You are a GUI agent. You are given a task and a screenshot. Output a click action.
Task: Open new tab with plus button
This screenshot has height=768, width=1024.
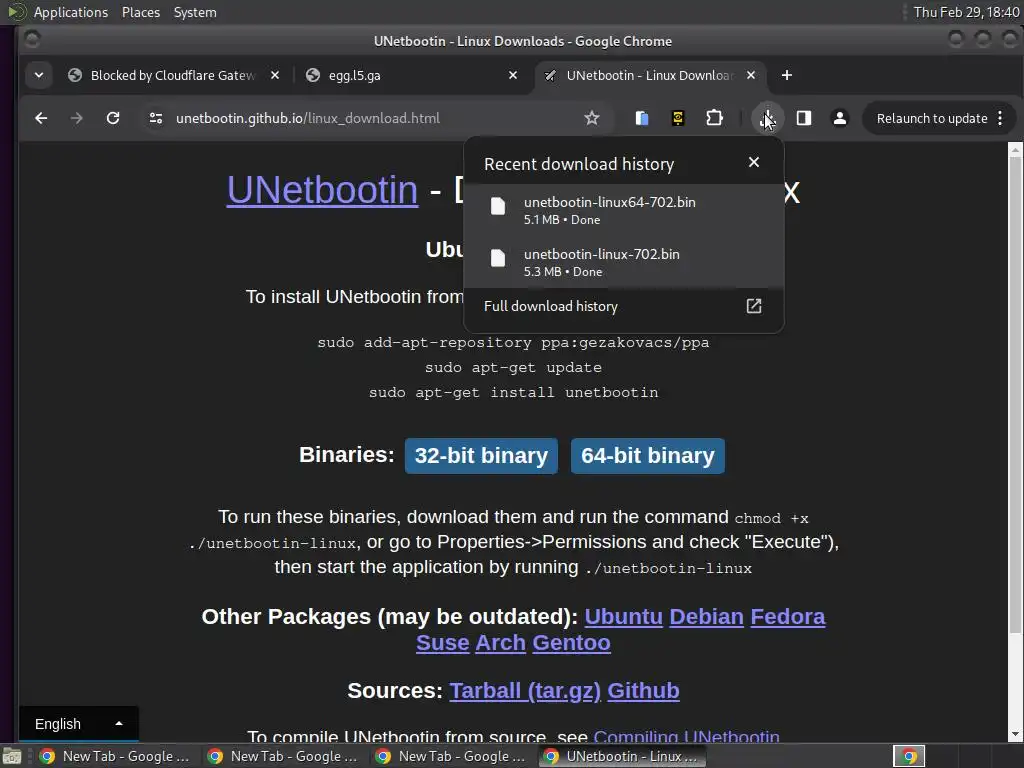pos(787,75)
